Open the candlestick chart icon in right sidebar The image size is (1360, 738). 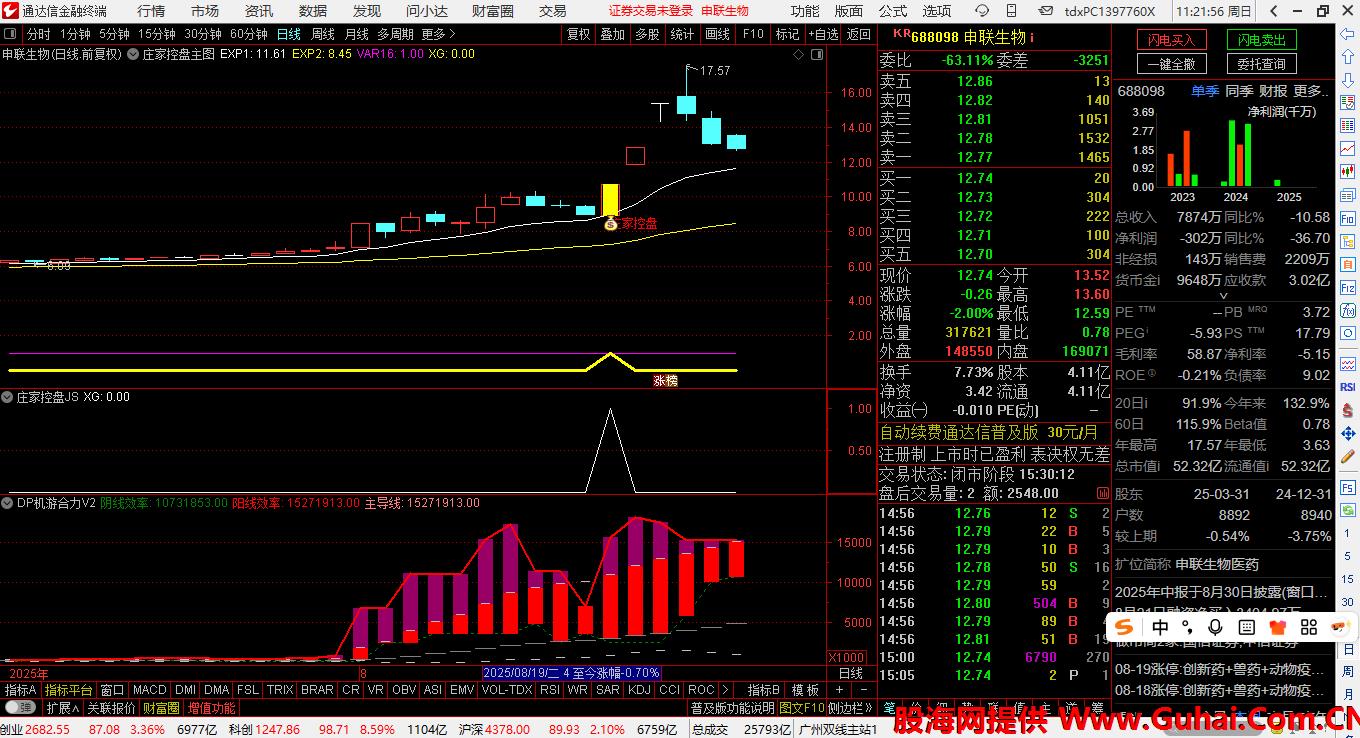pyautogui.click(x=1347, y=170)
